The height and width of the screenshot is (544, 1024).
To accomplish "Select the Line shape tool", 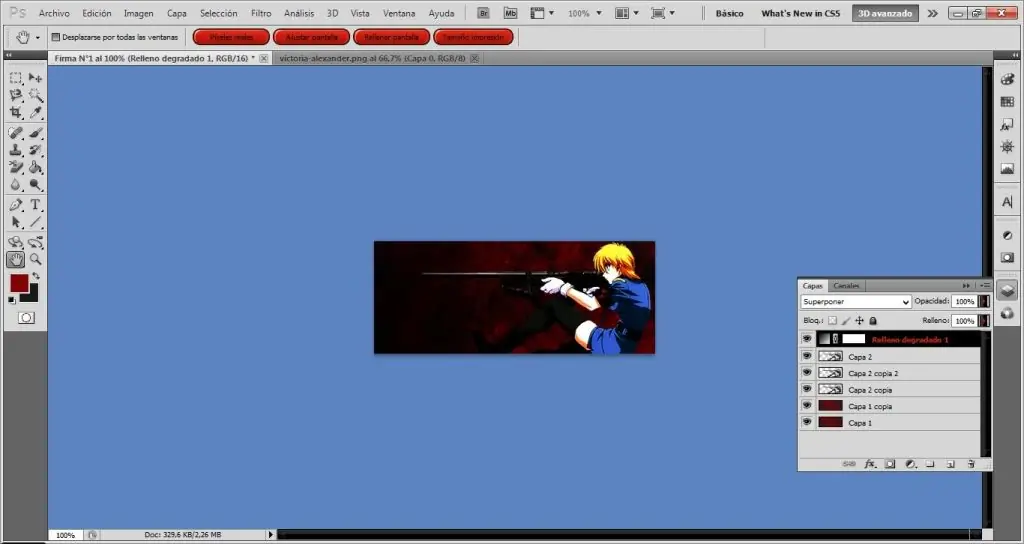I will [35, 223].
